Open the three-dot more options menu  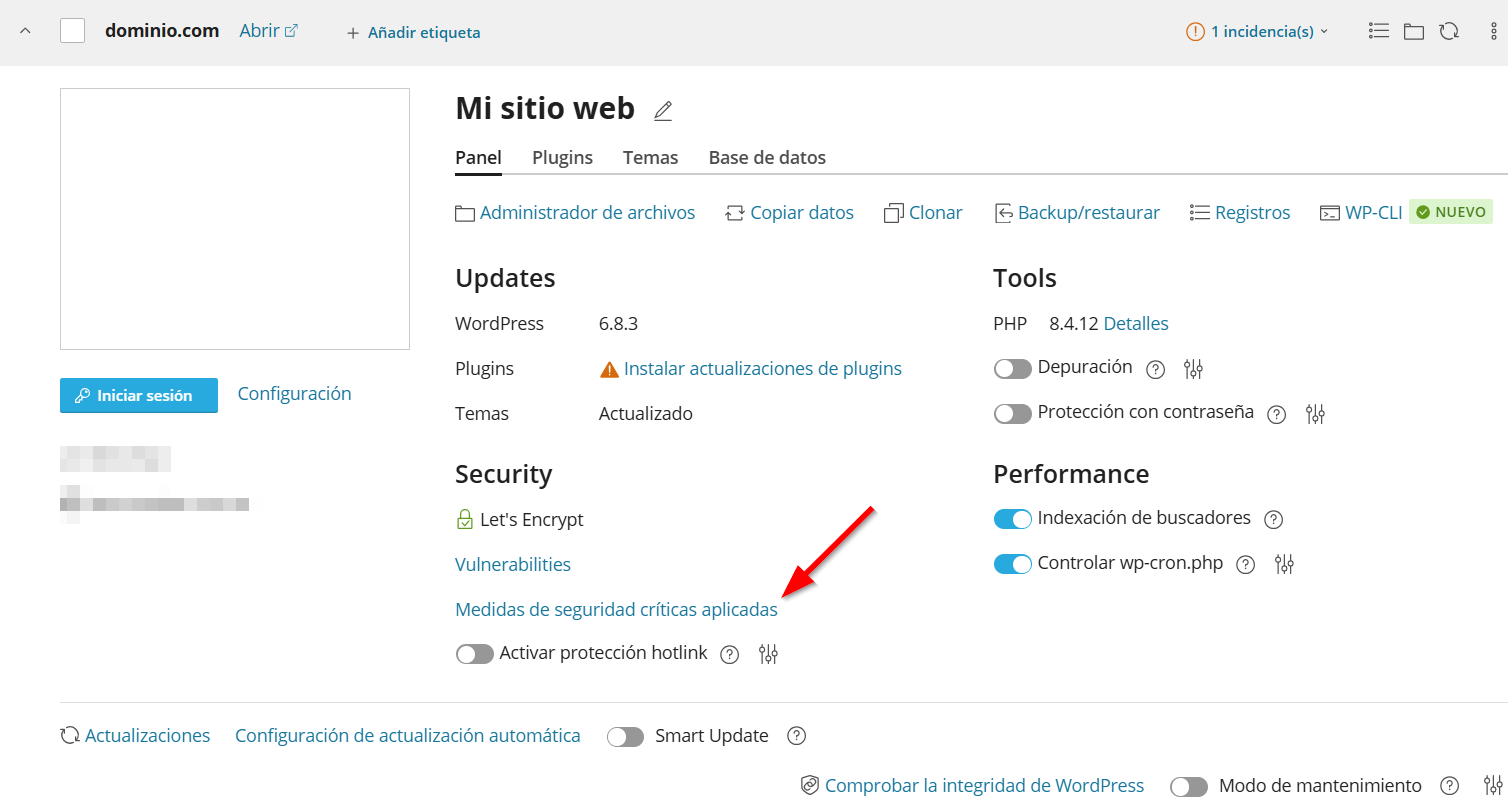point(1493,31)
